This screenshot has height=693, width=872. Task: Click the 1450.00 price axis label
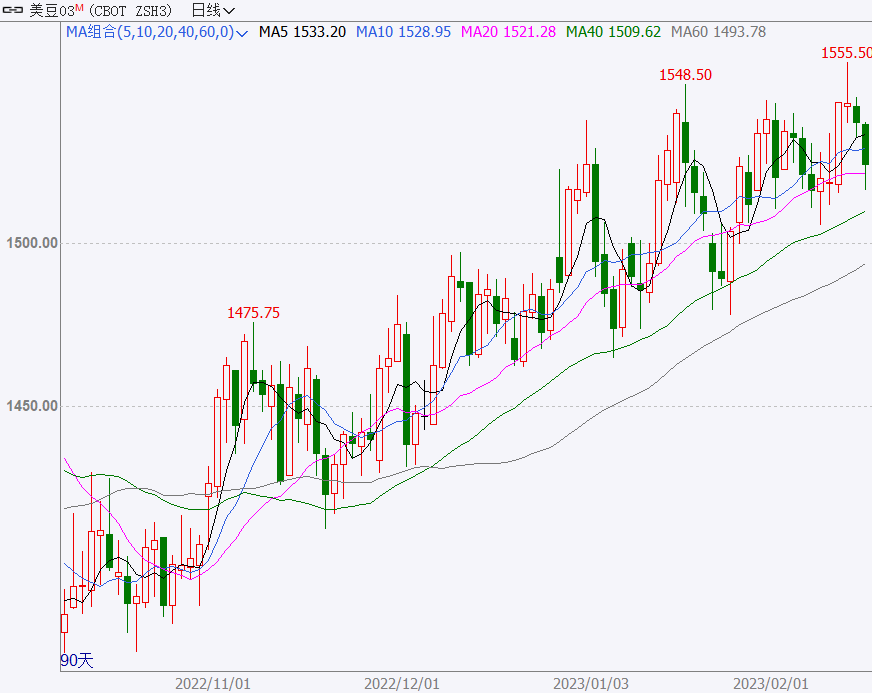pos(32,406)
